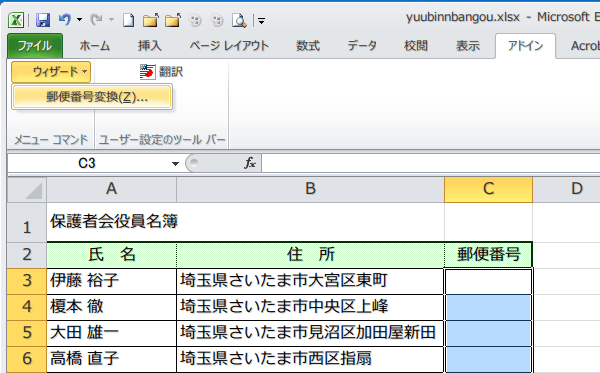Expand the Name Box dropdown arrow
This screenshot has height=373, width=600.
click(175, 164)
